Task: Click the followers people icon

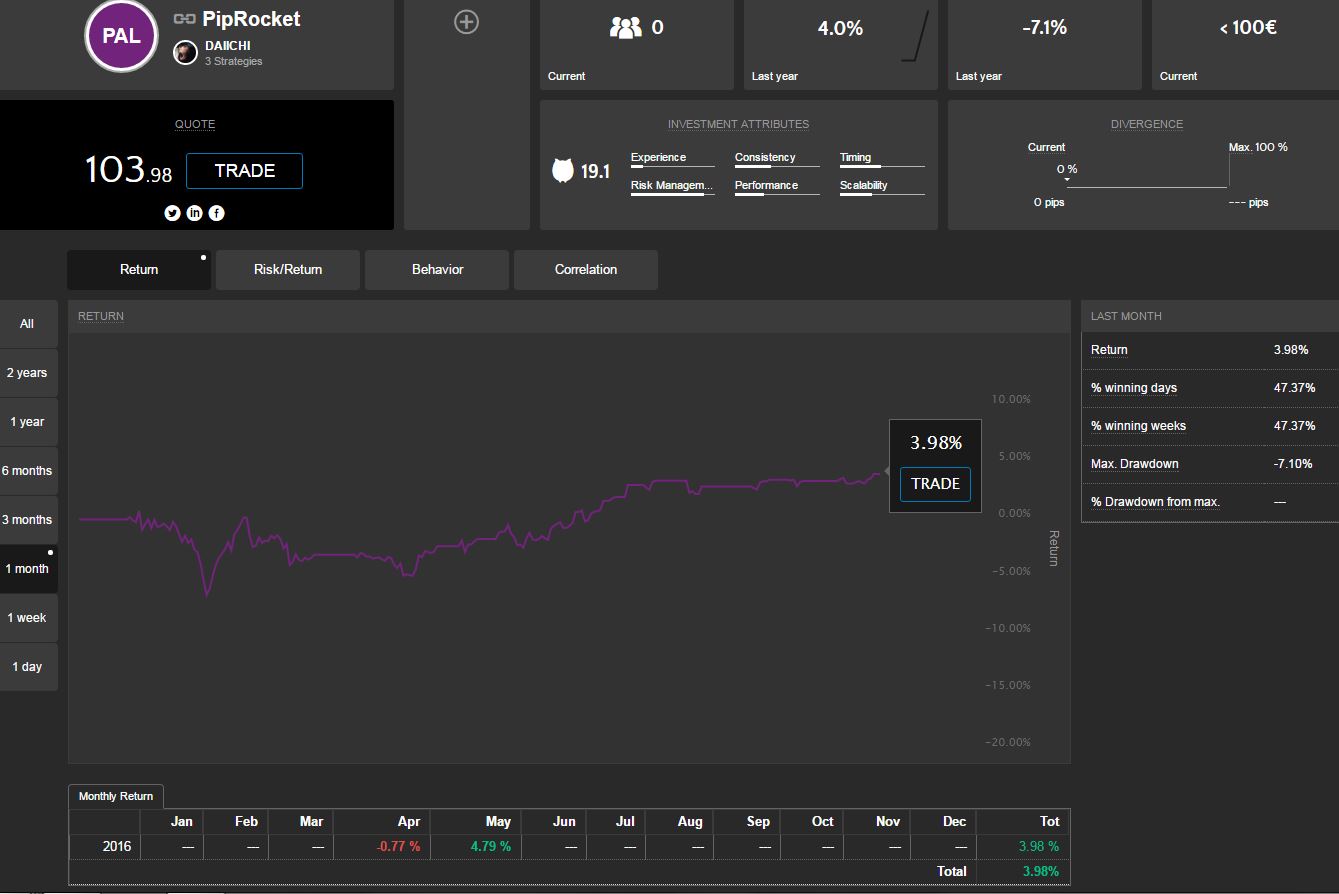Action: pyautogui.click(x=625, y=28)
